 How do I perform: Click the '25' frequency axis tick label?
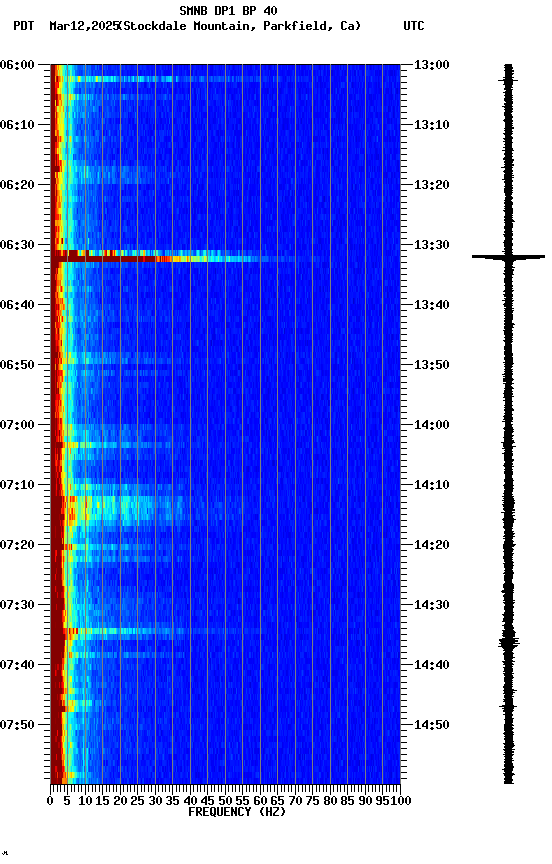[x=137, y=802]
